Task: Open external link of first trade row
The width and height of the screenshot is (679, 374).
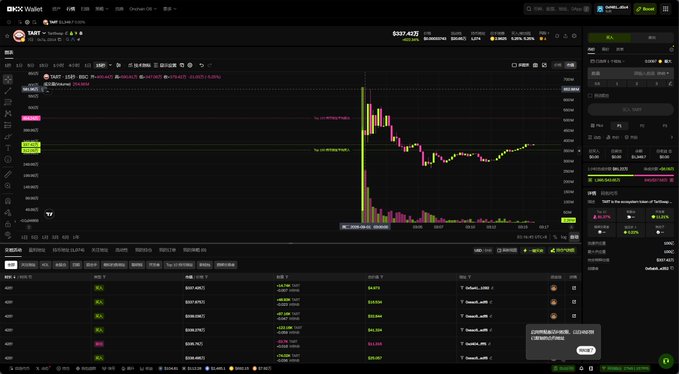Action: point(574,288)
